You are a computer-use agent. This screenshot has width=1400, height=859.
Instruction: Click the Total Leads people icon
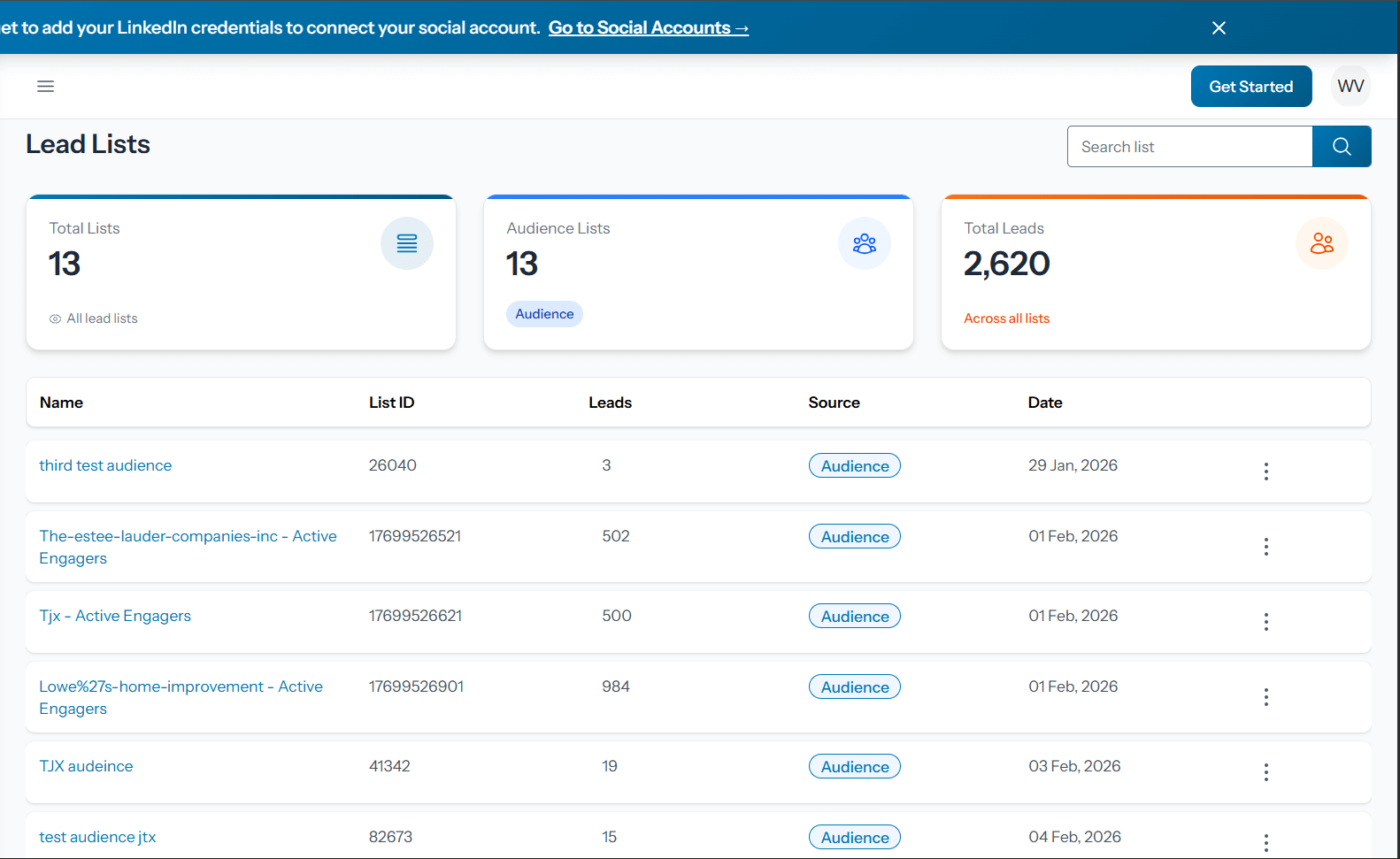click(1321, 243)
